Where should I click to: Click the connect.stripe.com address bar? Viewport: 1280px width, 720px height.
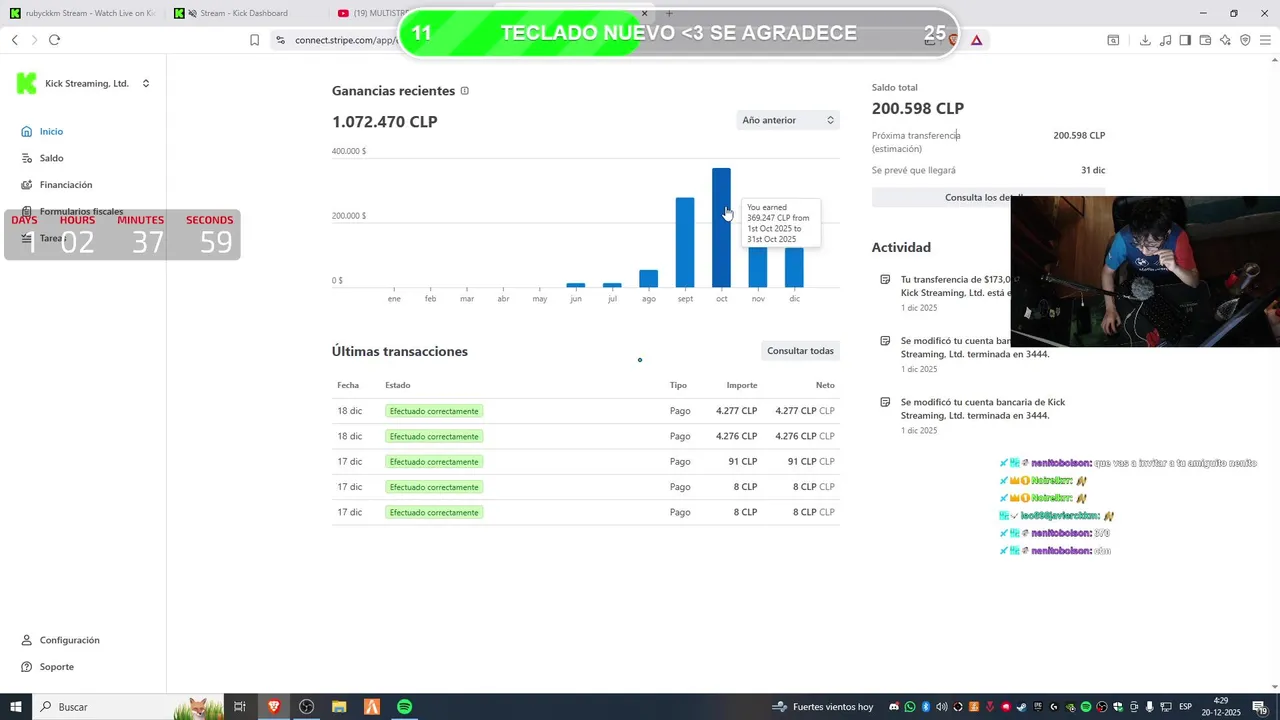click(345, 40)
